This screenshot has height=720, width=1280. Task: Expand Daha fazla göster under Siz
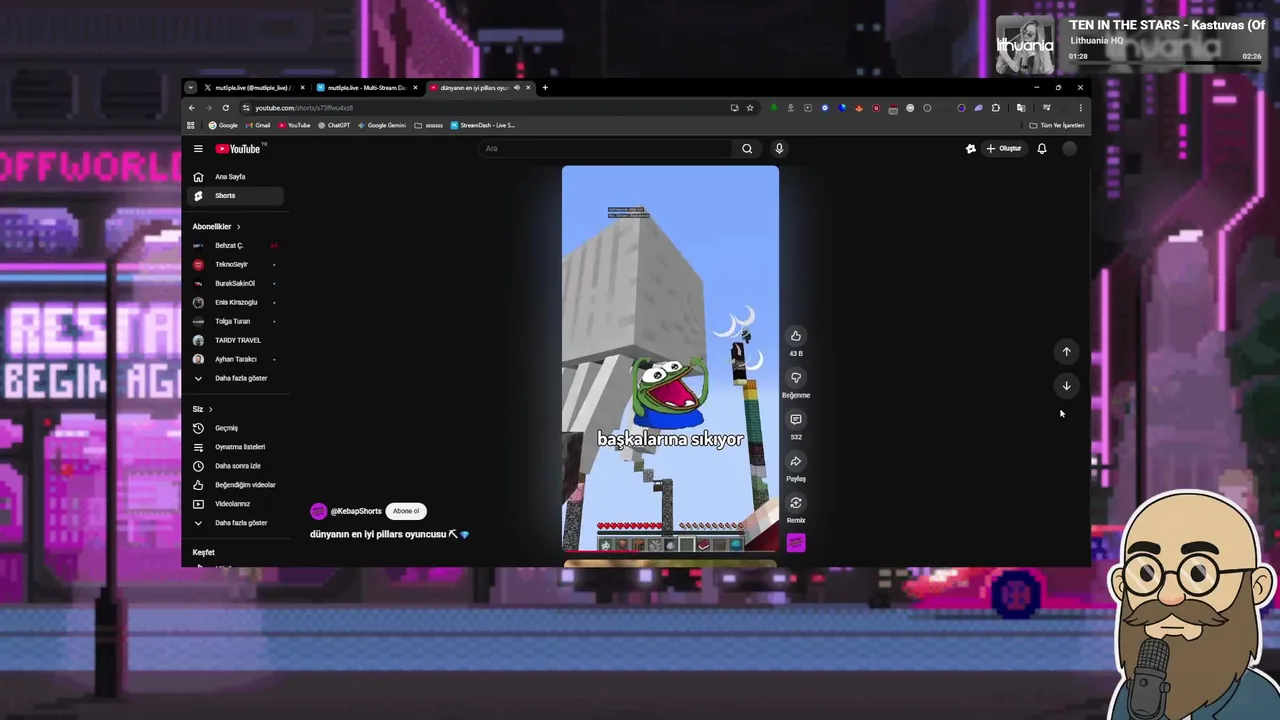[236, 523]
